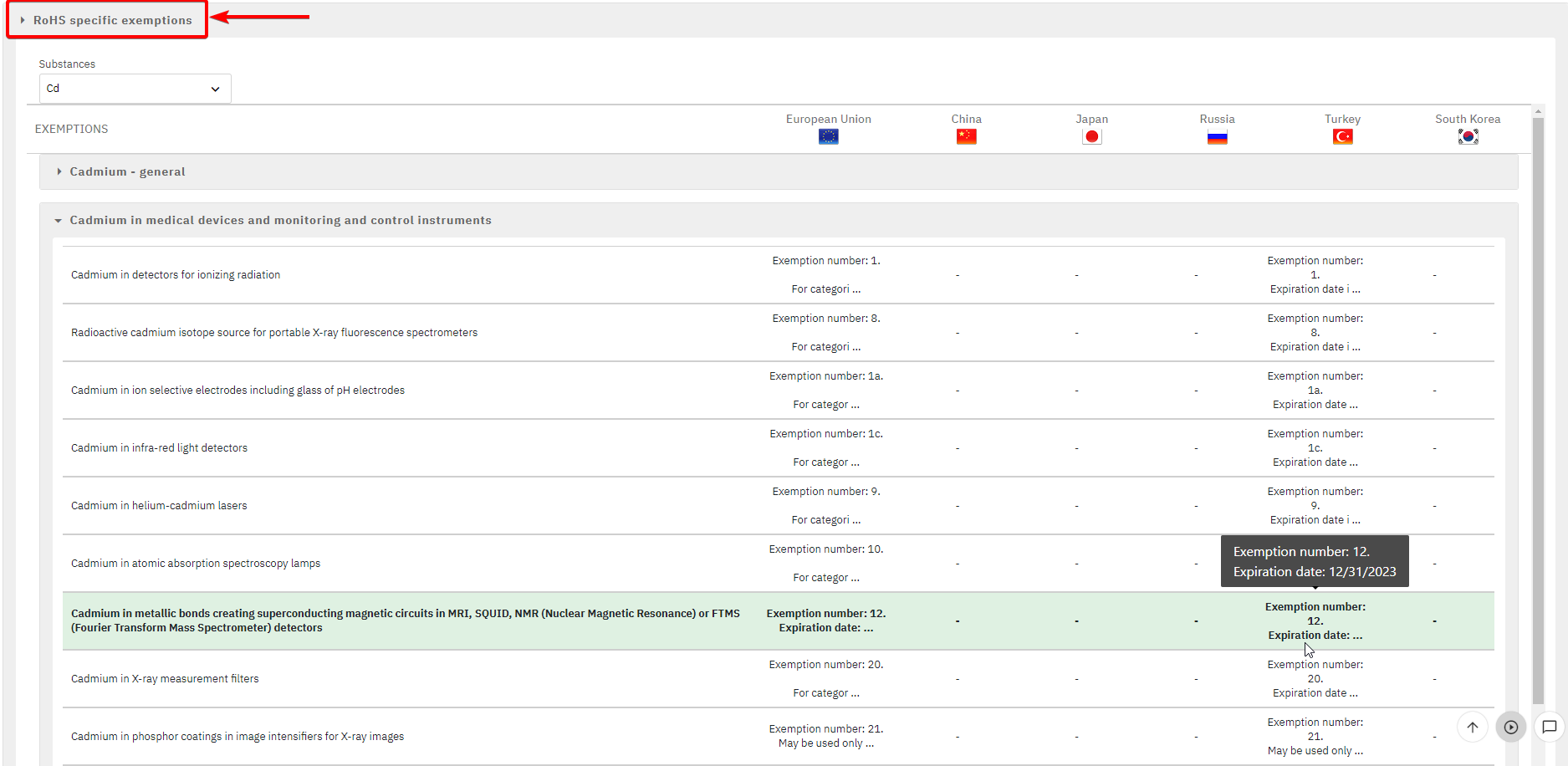Click the China flag icon
This screenshot has height=766, width=1568.
[x=966, y=137]
